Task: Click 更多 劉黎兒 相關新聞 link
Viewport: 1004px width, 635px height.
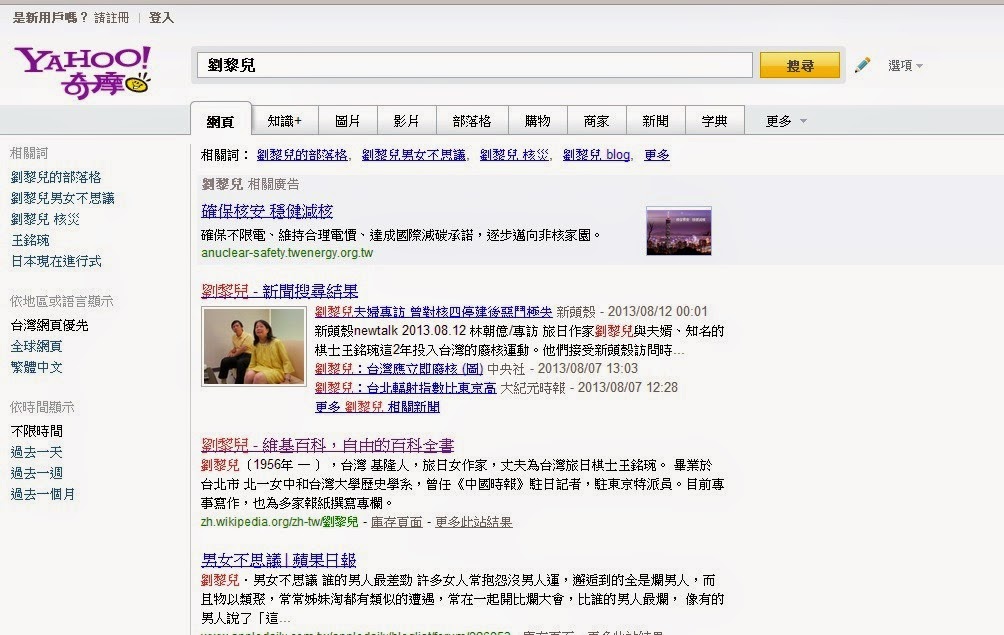Action: 377,407
